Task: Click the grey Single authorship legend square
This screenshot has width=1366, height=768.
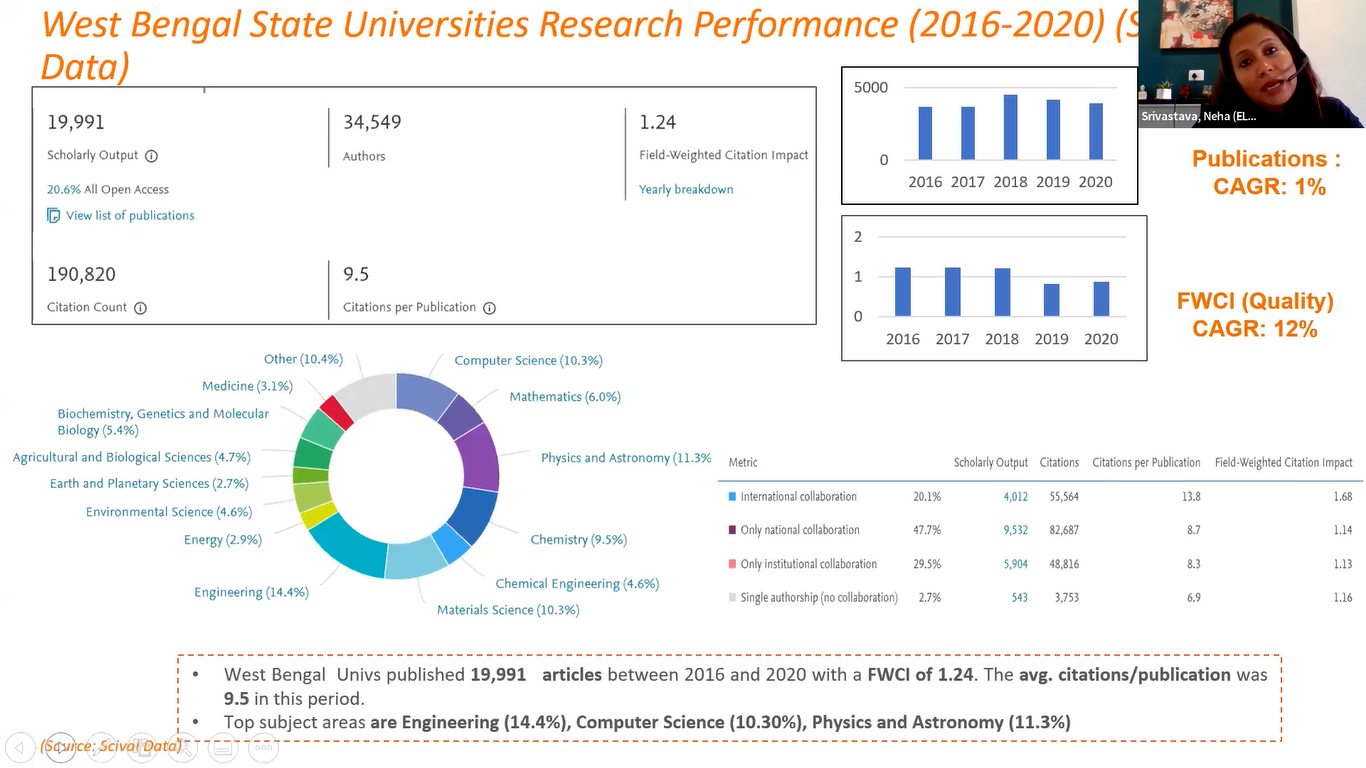Action: (x=733, y=598)
